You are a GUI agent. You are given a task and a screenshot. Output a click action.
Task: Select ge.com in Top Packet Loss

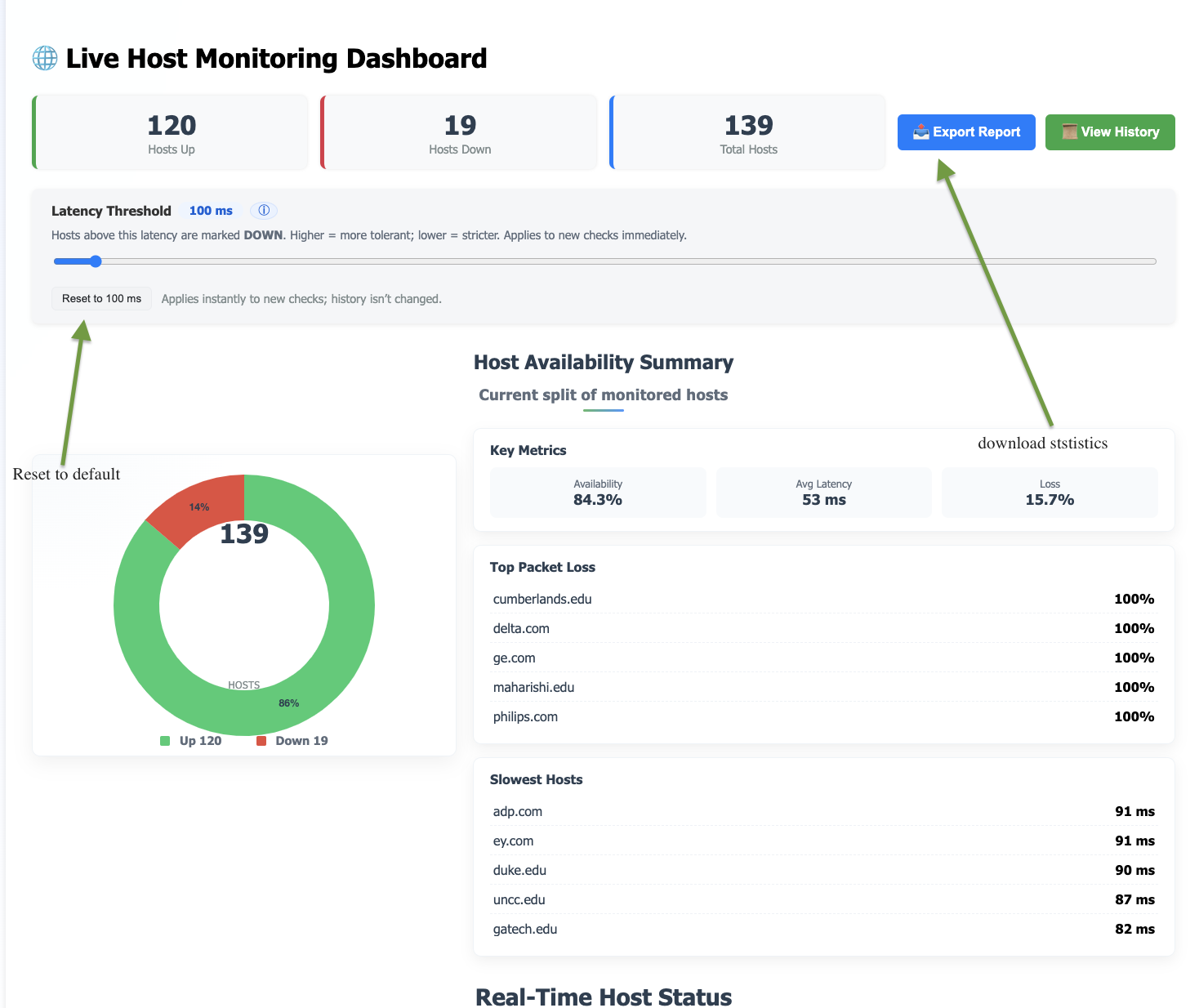click(824, 658)
